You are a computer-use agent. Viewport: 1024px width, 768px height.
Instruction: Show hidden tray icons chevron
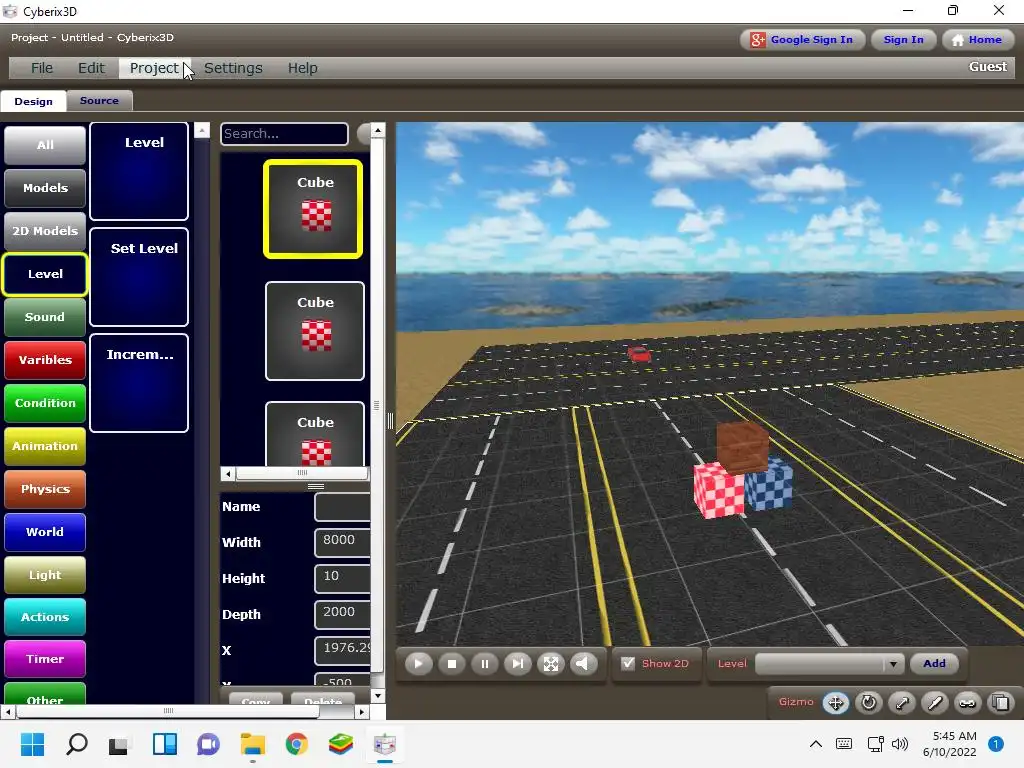click(816, 744)
